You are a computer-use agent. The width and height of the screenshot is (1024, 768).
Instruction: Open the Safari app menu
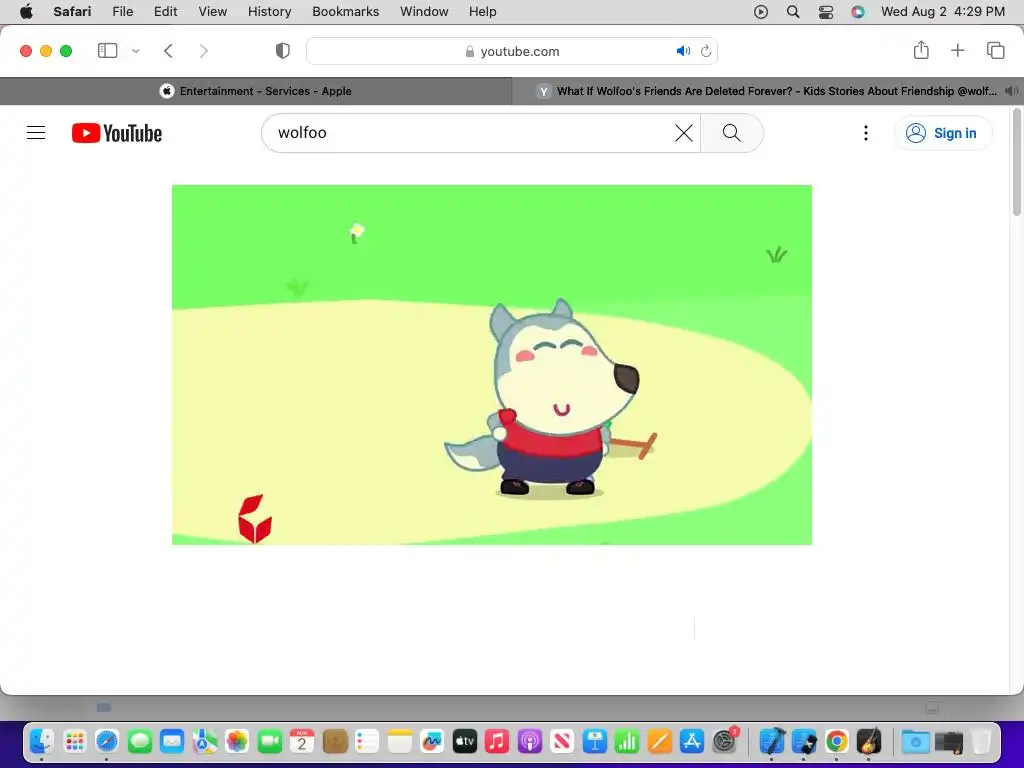[72, 12]
